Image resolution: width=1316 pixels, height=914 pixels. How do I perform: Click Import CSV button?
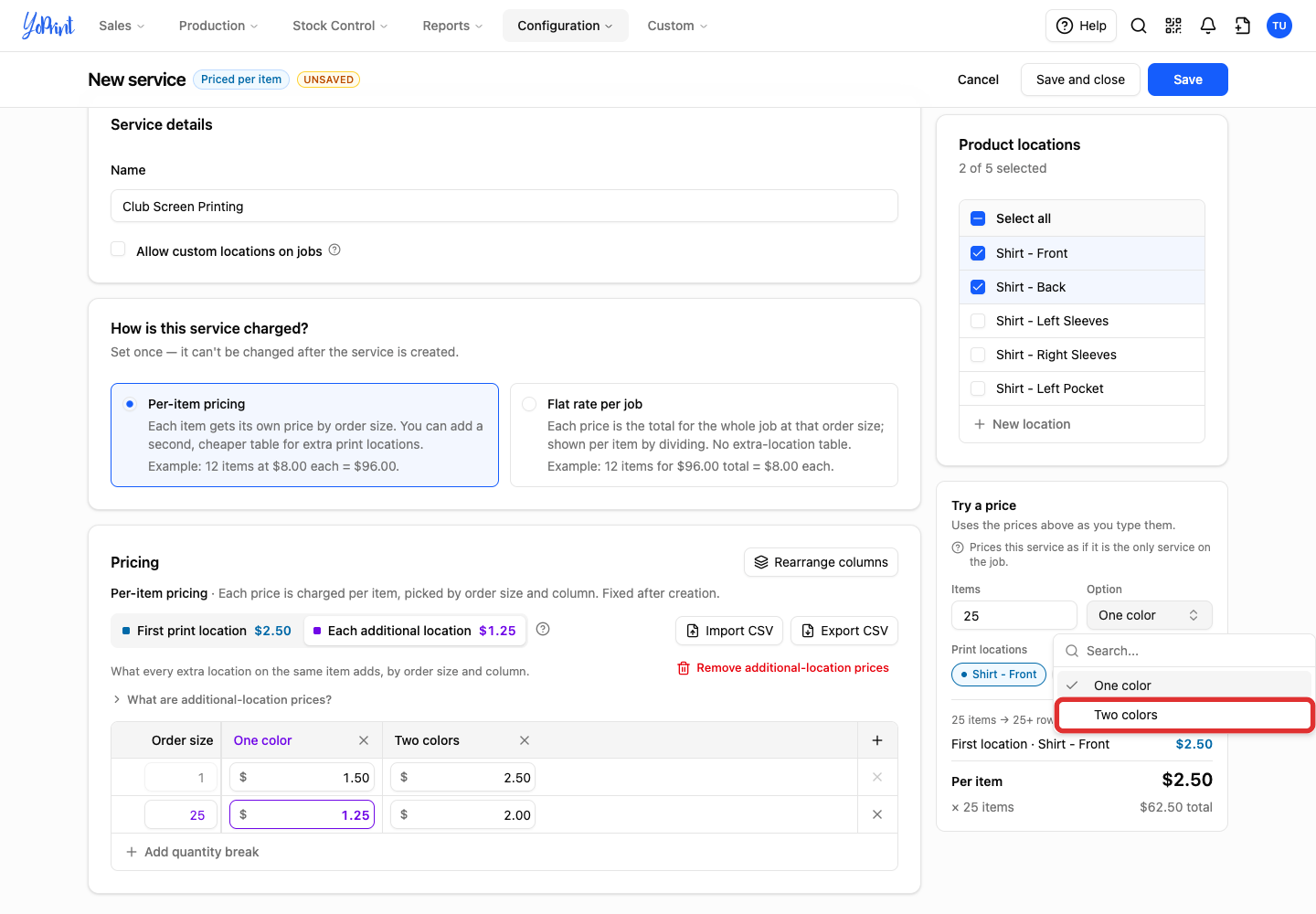[729, 631]
